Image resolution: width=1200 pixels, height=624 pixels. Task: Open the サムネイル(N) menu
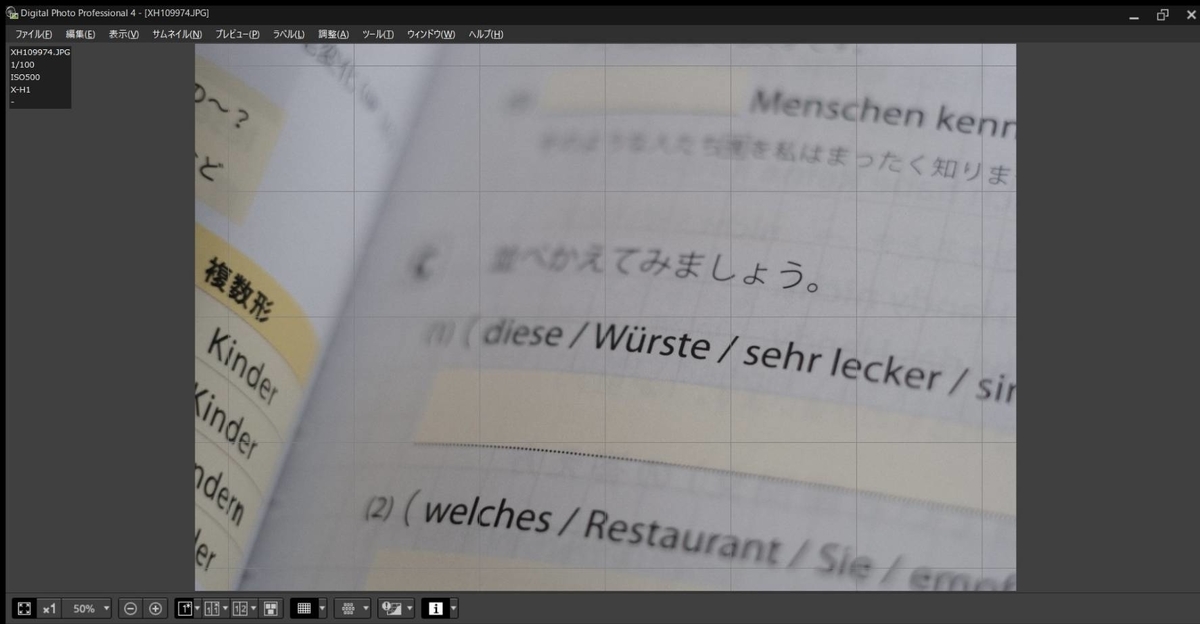(x=177, y=34)
